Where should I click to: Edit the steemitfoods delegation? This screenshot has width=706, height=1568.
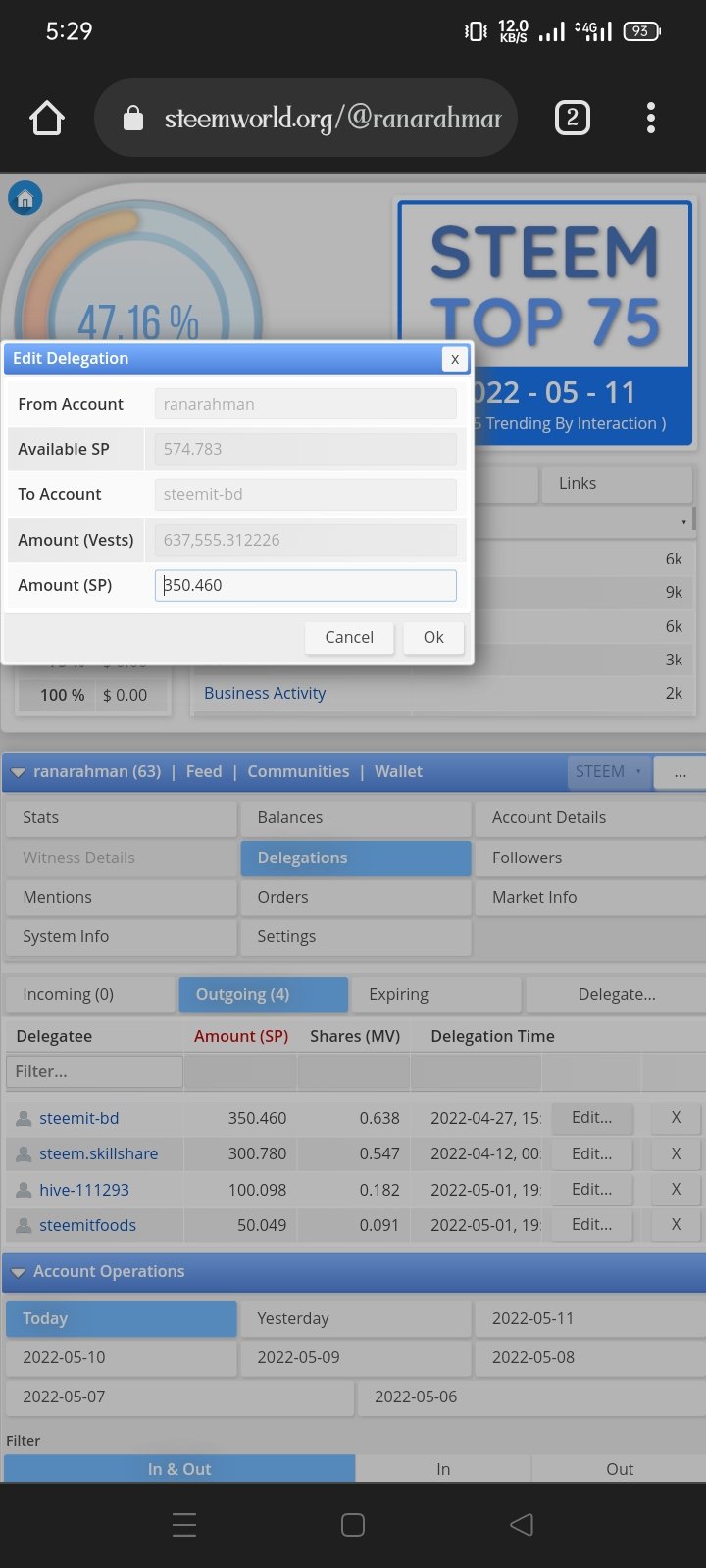(x=592, y=1224)
